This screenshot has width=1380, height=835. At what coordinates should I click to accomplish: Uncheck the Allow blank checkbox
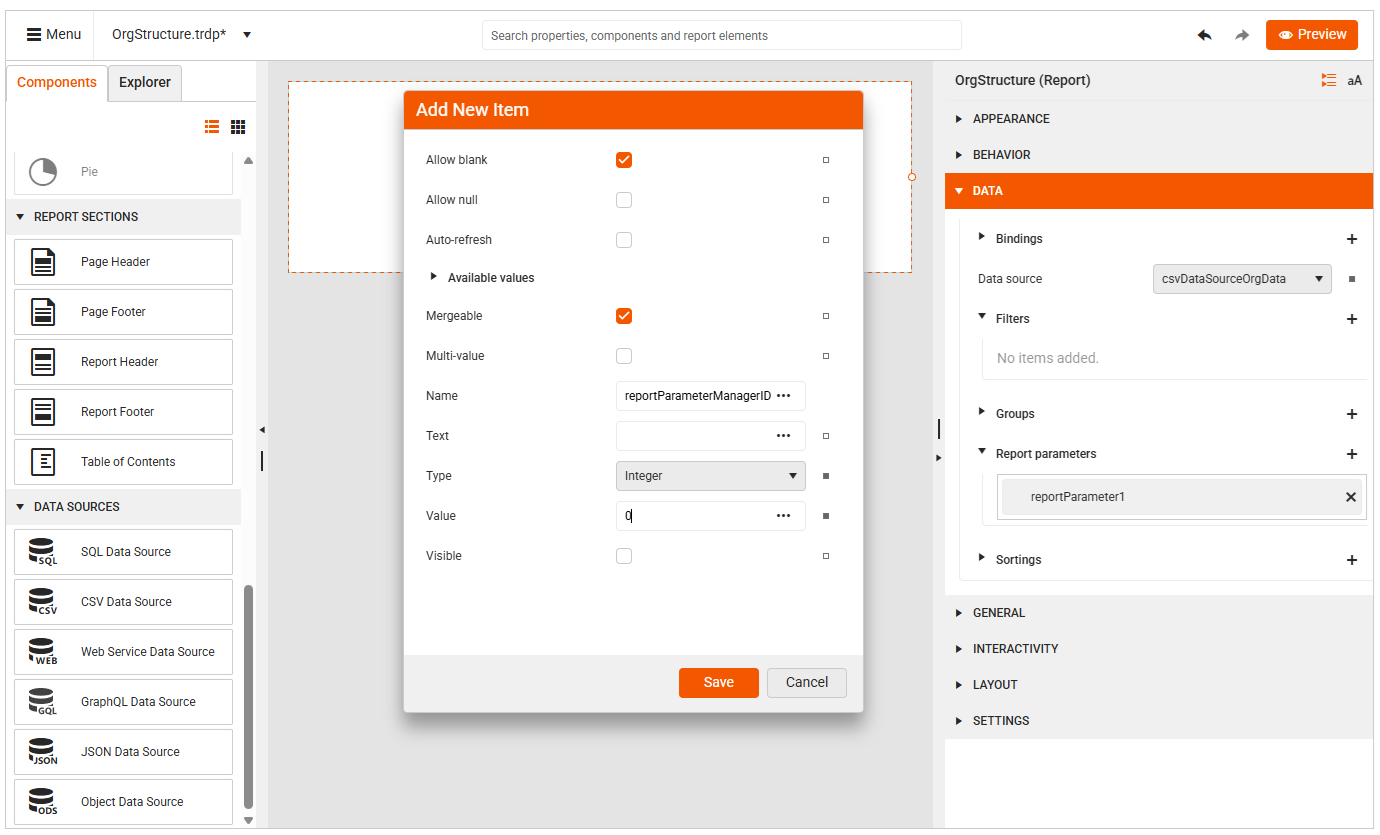point(624,159)
